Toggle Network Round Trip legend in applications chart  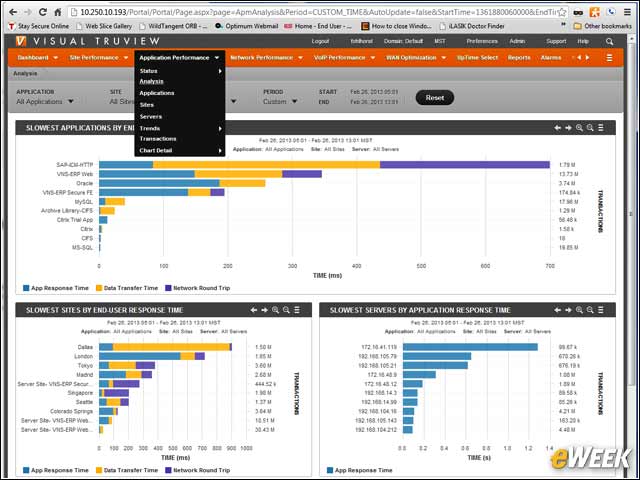click(198, 288)
